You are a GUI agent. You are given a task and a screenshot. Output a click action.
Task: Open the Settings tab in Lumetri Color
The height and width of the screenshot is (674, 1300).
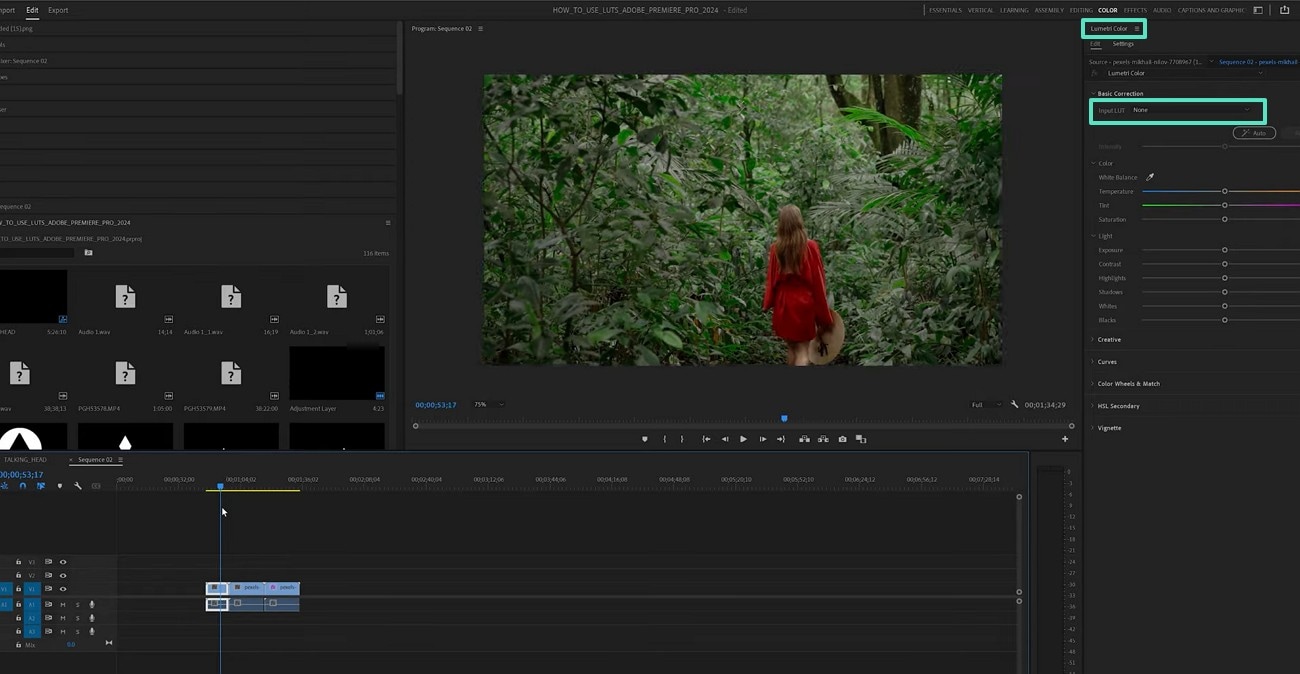pyautogui.click(x=1123, y=44)
